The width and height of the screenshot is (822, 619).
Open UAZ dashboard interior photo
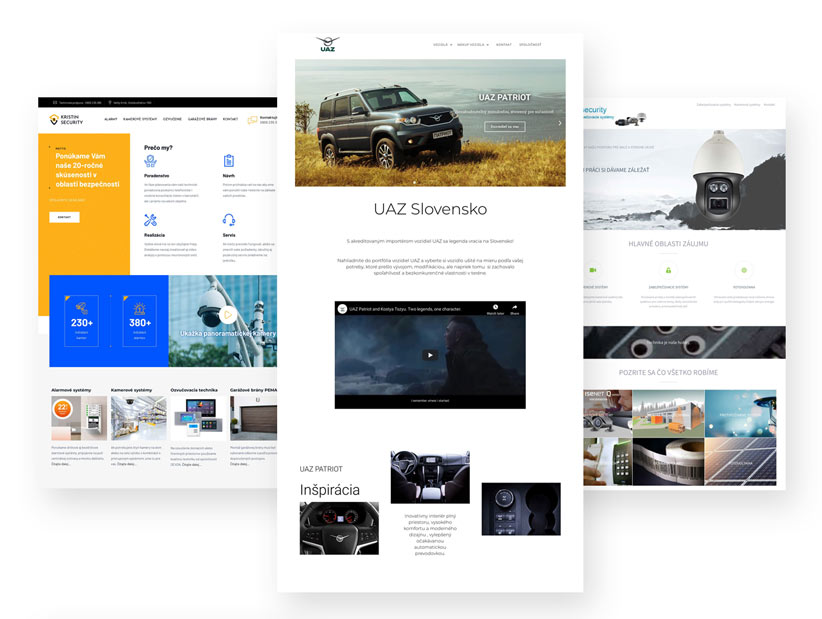point(430,477)
